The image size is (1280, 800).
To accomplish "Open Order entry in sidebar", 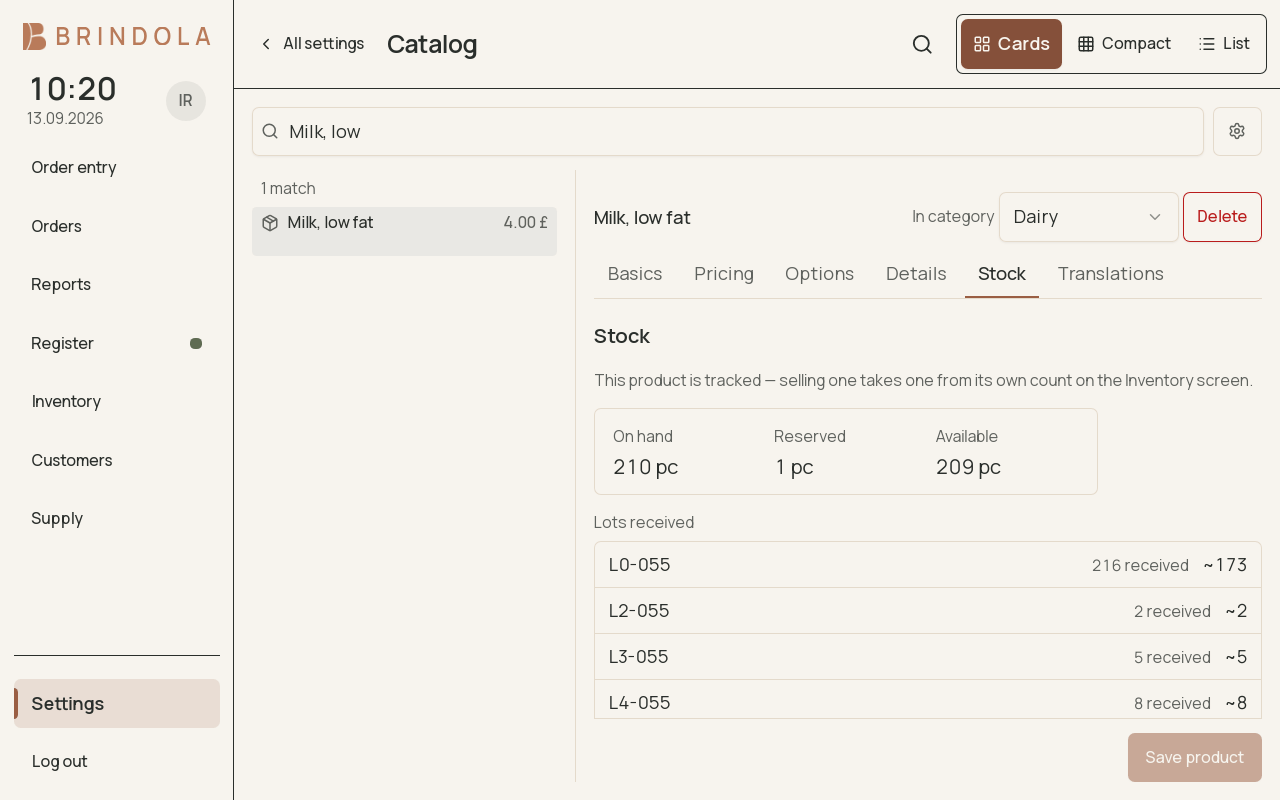I will pyautogui.click(x=117, y=167).
